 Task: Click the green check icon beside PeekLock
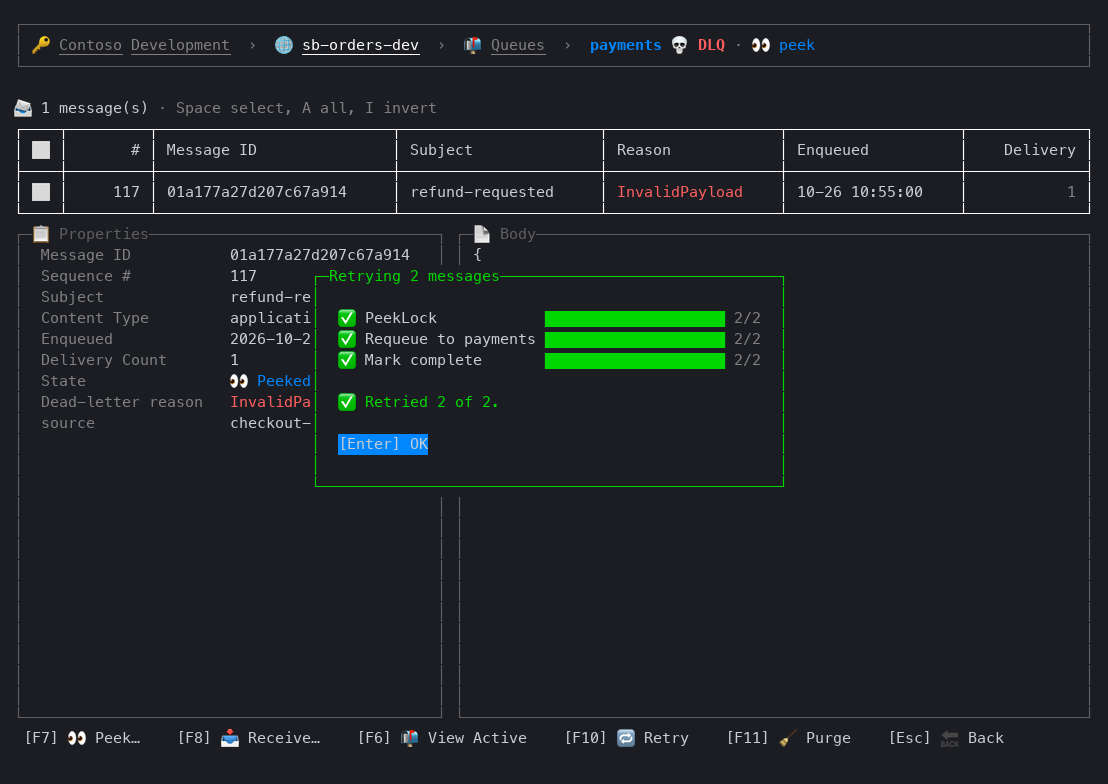(x=347, y=318)
